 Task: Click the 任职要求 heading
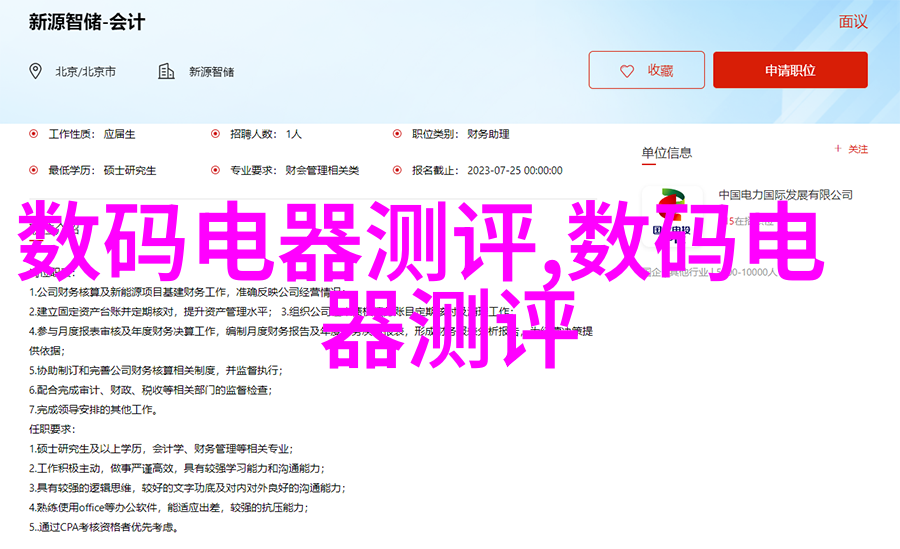[52, 429]
